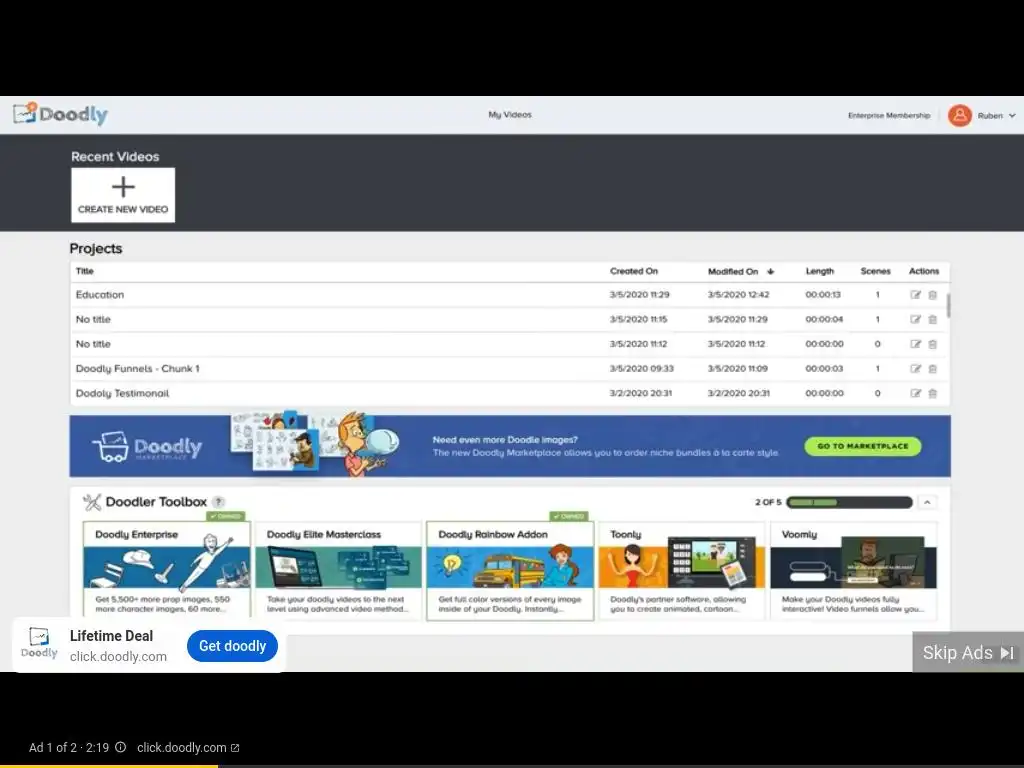The height and width of the screenshot is (768, 1024).
Task: Visit click.doodly.com link in player bar
Action: click(188, 748)
